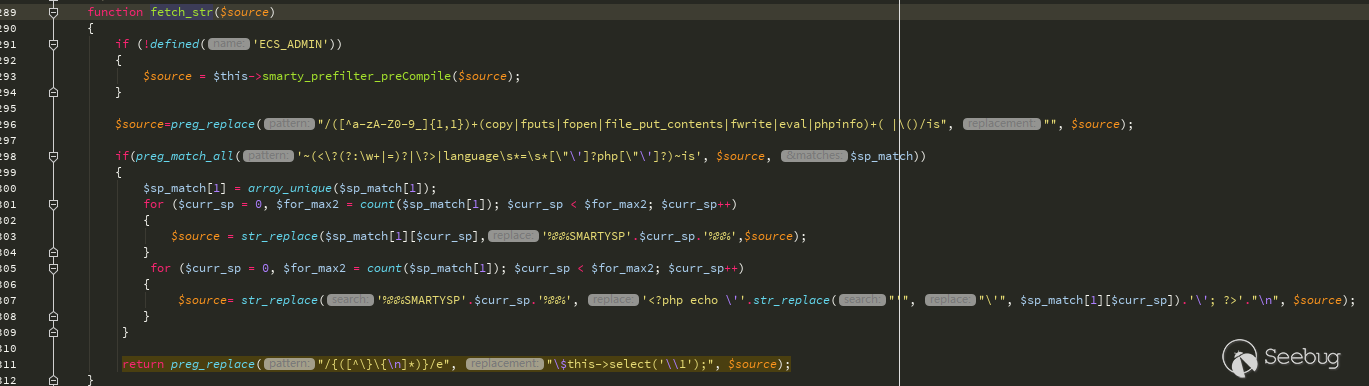Collapse the preg_match_all if block
Screen dimensions: 1369x386
coord(54,156)
